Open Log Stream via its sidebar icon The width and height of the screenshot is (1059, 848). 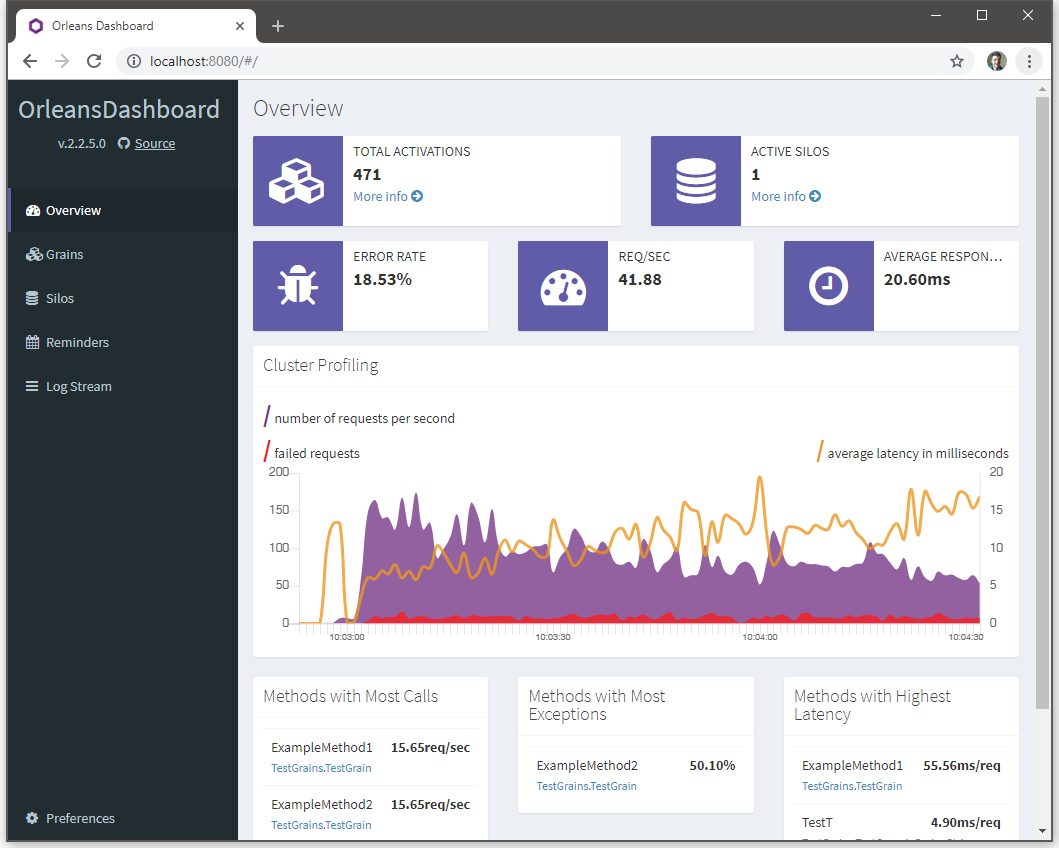tap(31, 386)
